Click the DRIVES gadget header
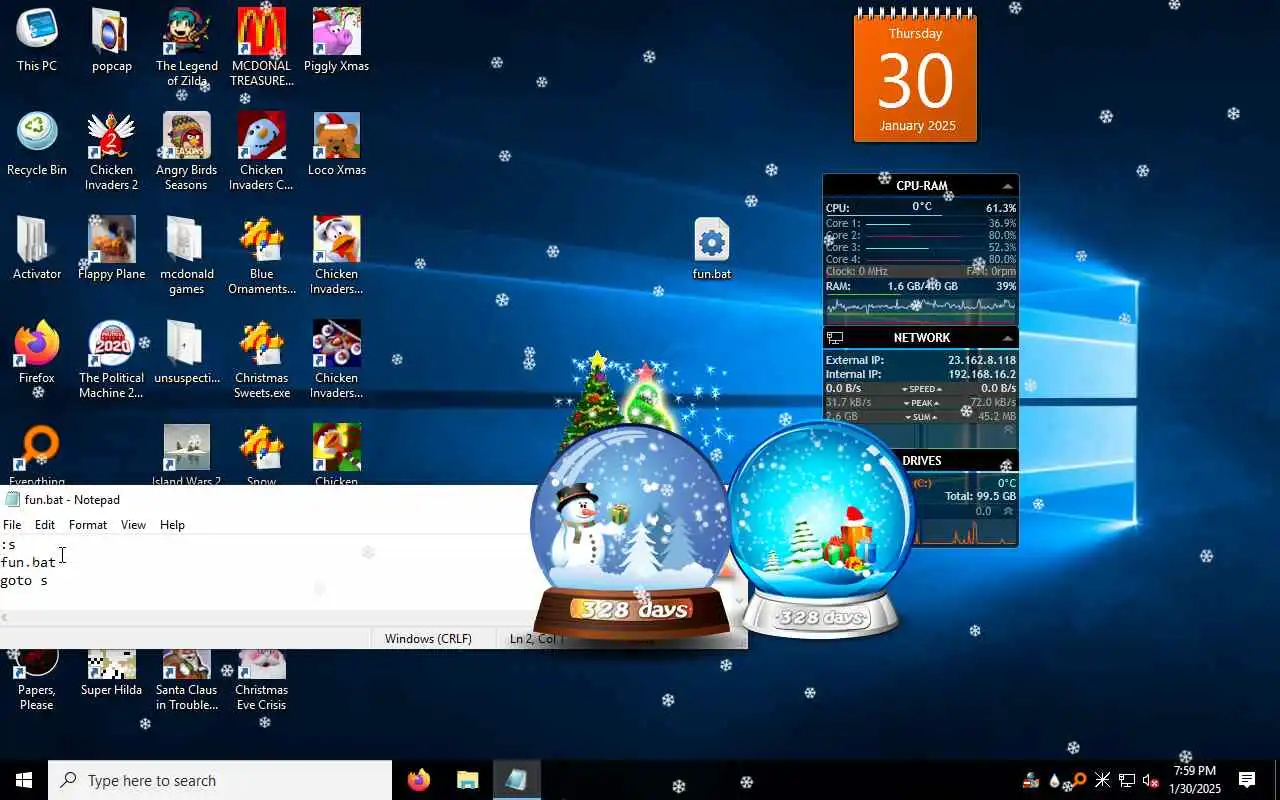 [920, 461]
